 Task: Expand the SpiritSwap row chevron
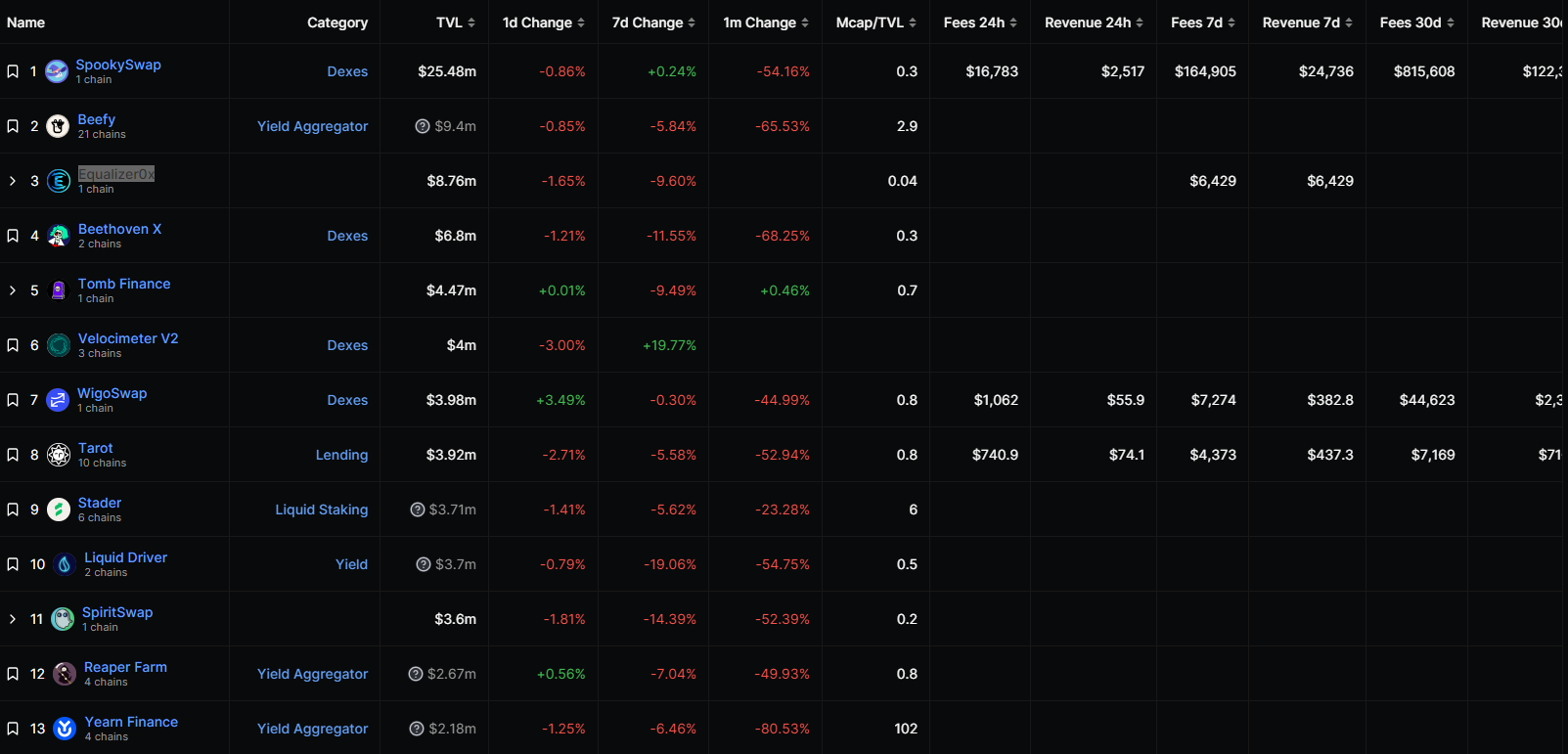click(x=13, y=619)
